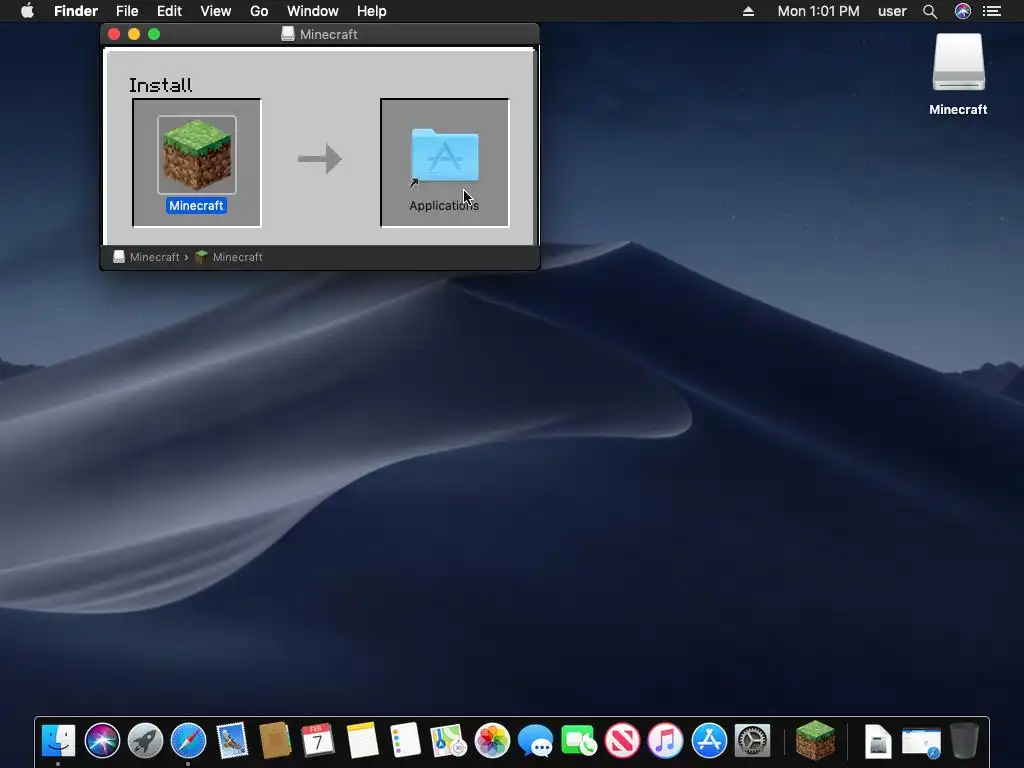This screenshot has width=1024, height=768.
Task: Open the disk image file in Dock
Action: click(878, 742)
